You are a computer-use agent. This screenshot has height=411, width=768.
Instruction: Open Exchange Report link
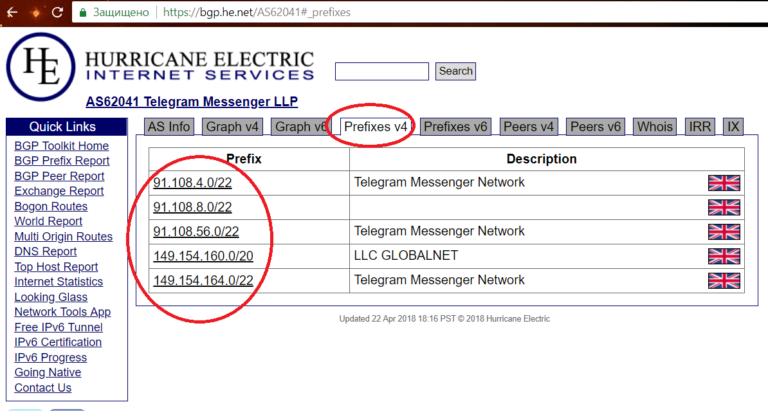click(59, 191)
